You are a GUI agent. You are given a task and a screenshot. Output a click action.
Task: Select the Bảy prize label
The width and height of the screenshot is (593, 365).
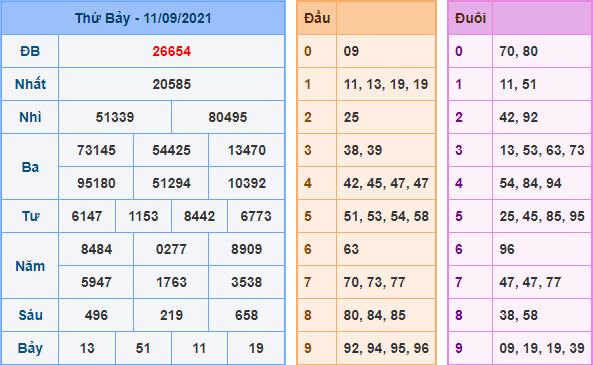tap(30, 348)
